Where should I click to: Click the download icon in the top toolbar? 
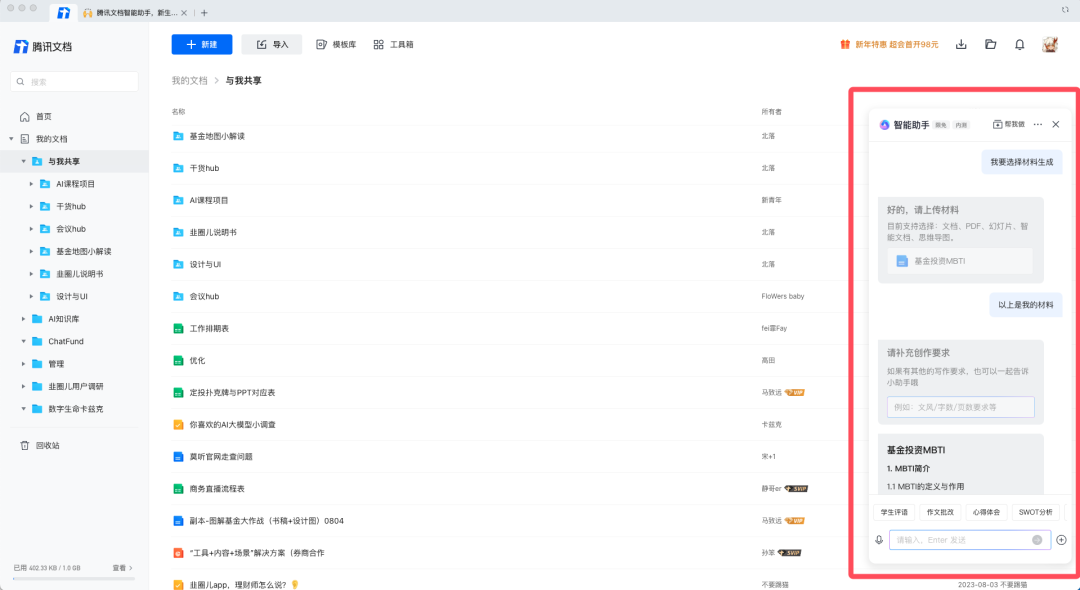961,45
